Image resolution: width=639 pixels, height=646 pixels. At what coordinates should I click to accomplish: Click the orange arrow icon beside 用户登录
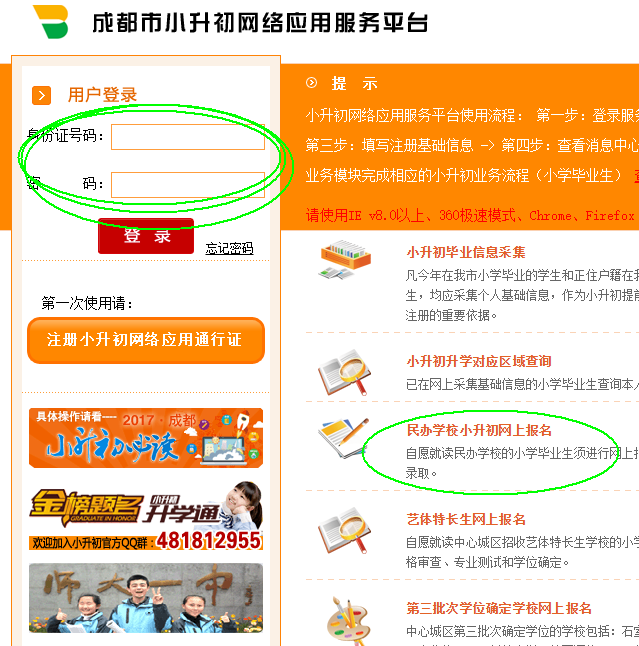point(41,96)
